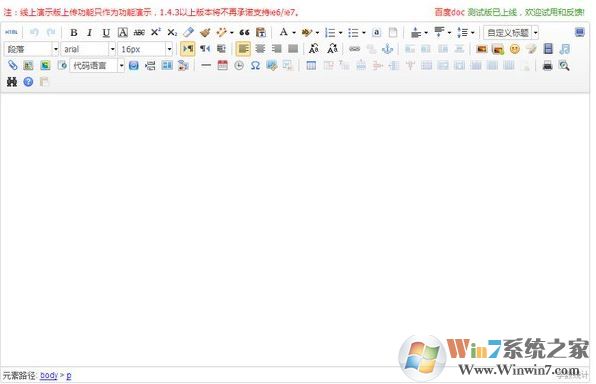Open the 代码语言 code language dropdown

click(x=97, y=65)
